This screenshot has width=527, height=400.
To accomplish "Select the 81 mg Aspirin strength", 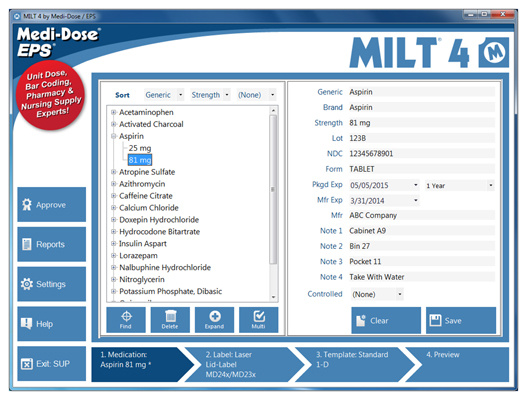I will pyautogui.click(x=140, y=160).
